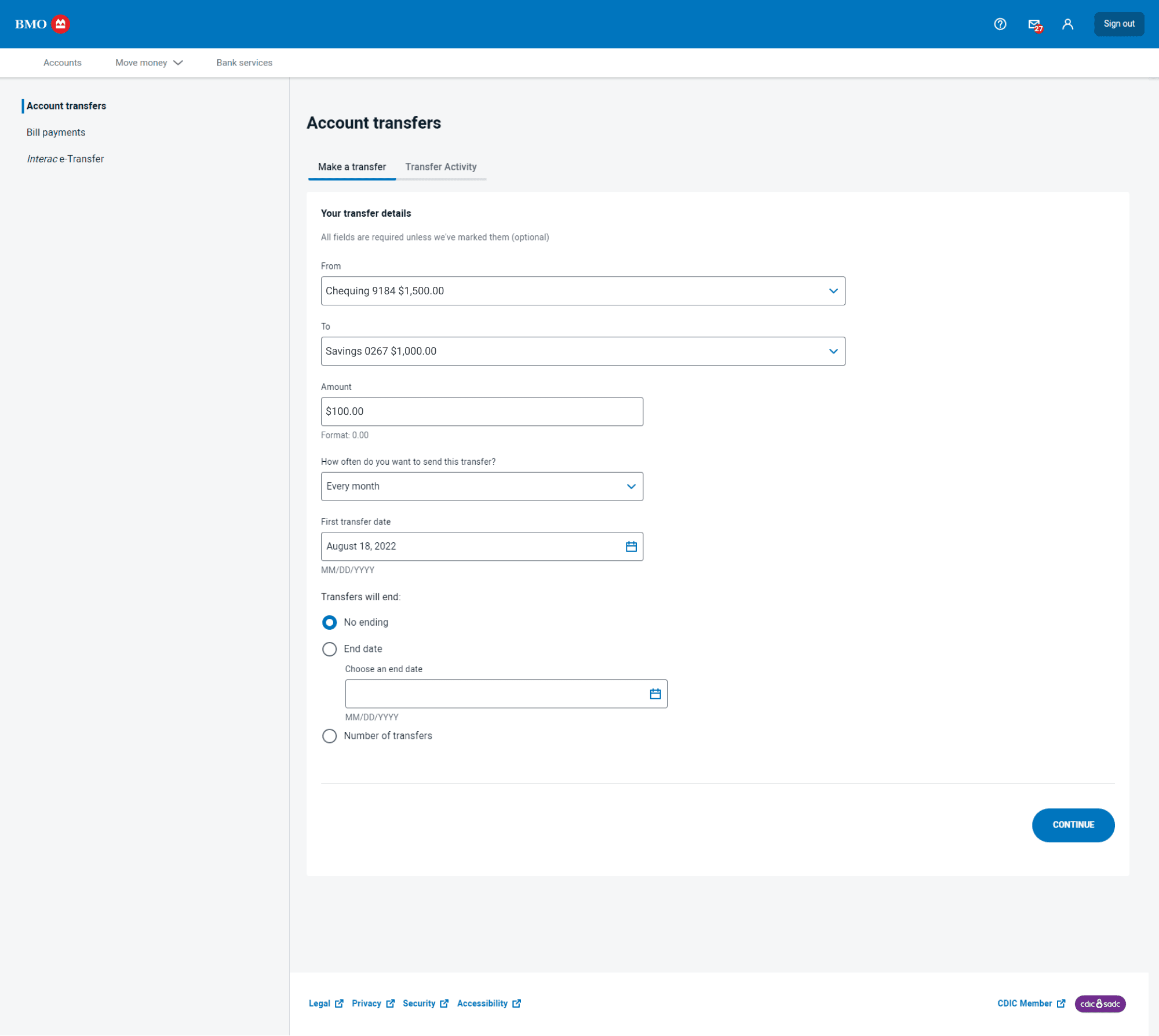Select the End date radio button
Viewport: 1159px width, 1036px height.
[329, 649]
